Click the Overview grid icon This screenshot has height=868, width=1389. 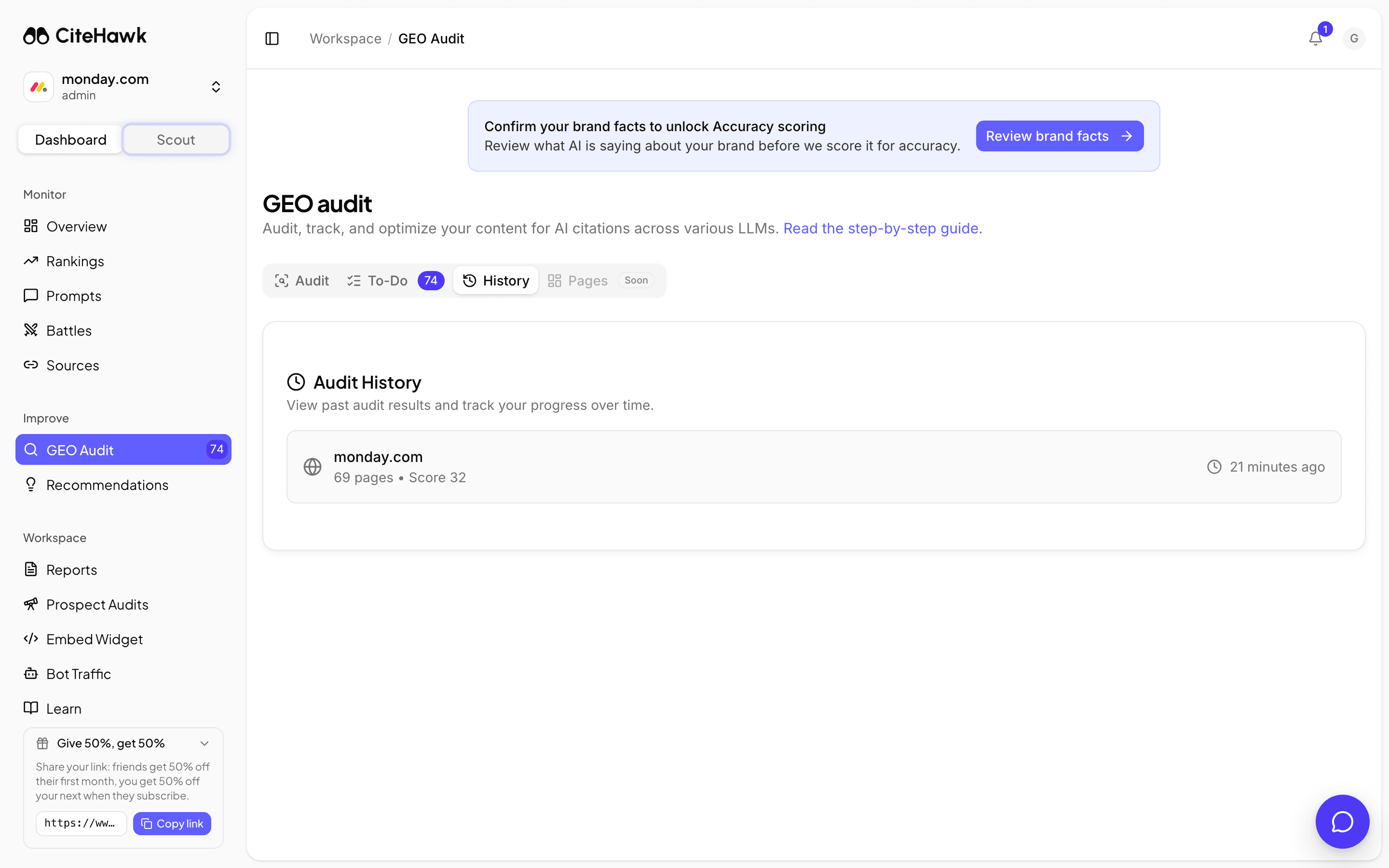click(x=31, y=226)
